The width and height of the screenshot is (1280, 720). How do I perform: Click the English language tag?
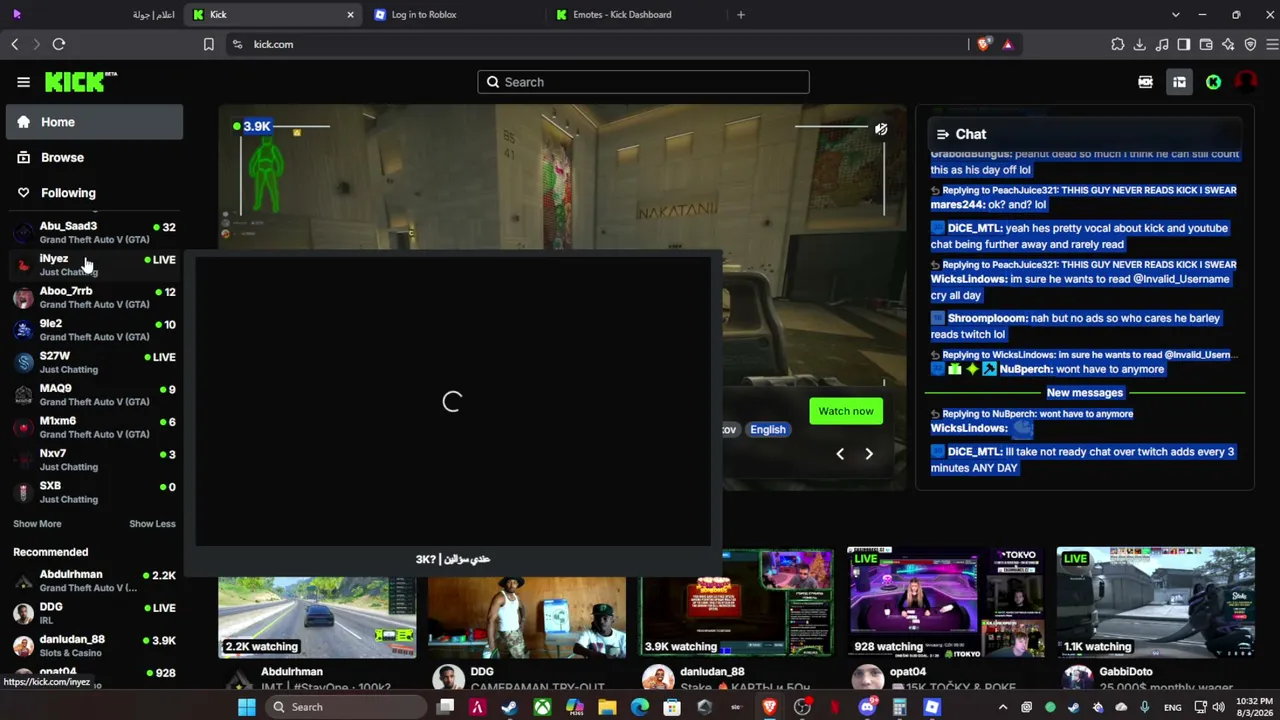pos(768,430)
